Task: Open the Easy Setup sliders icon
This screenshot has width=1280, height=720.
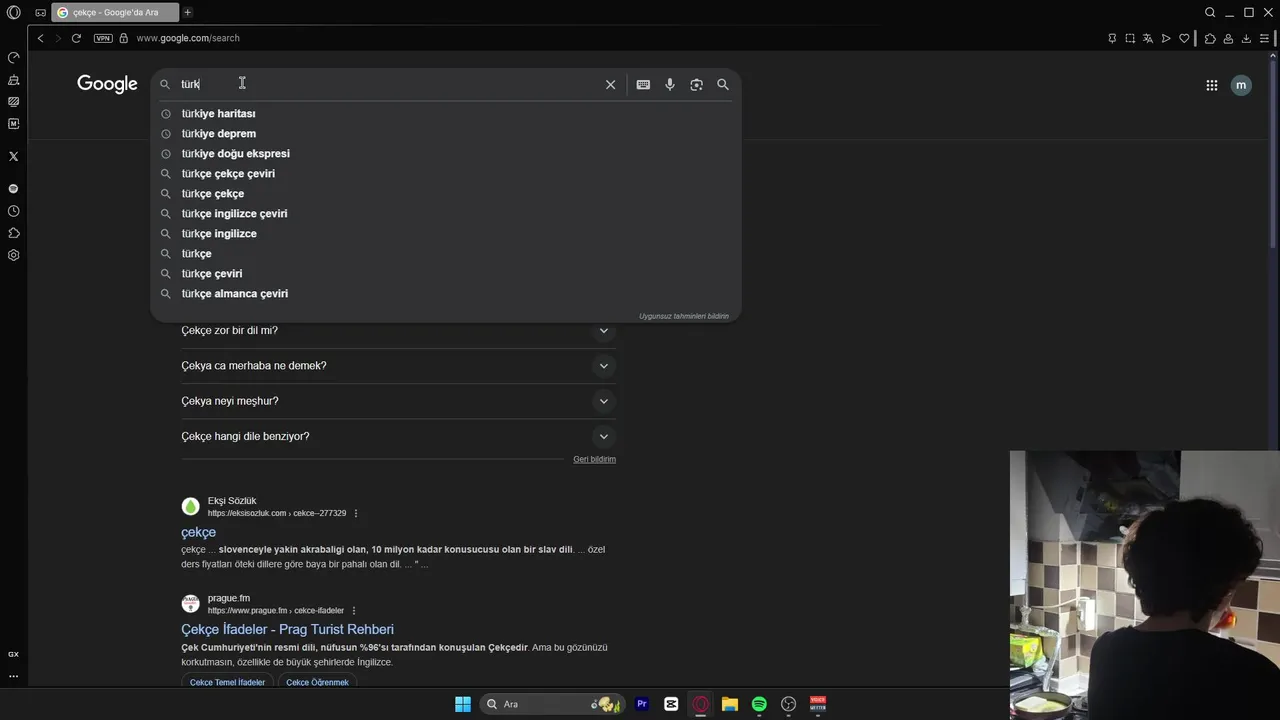Action: 1264,38
